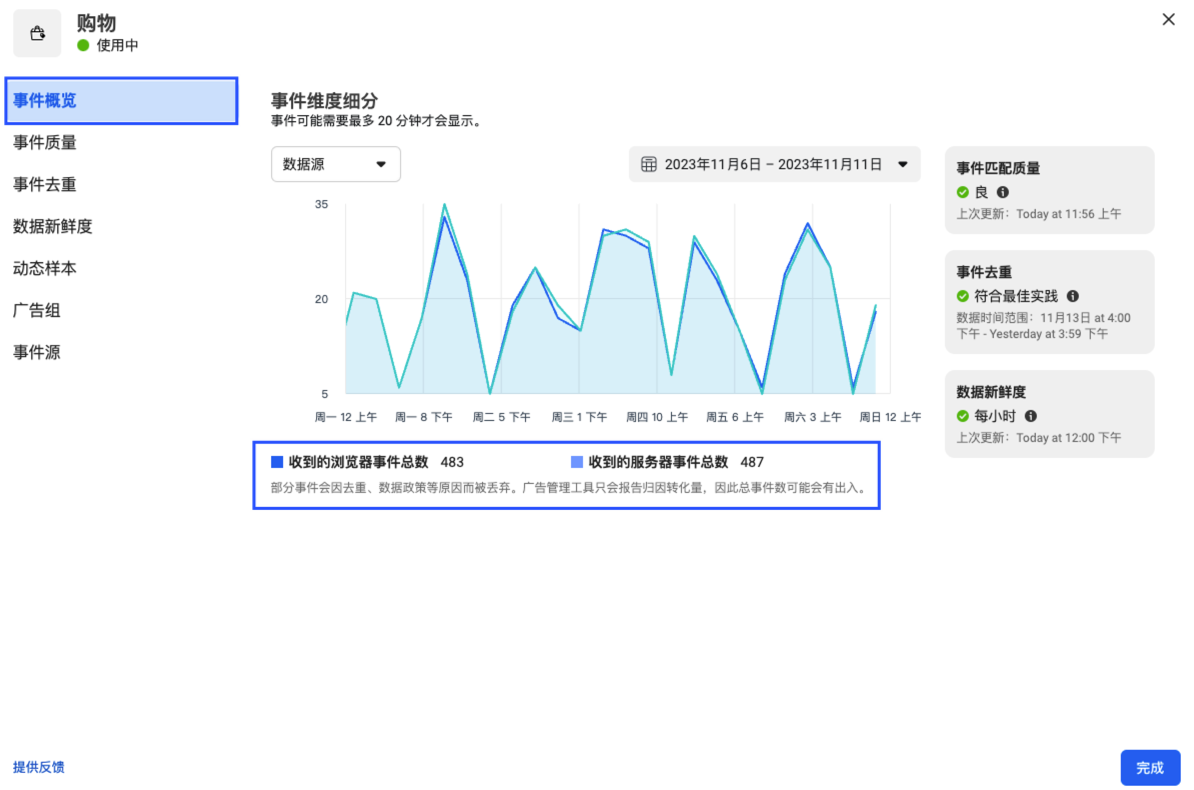Click green checkmark under 事件匹配质量
The width and height of the screenshot is (1194, 790).
click(x=963, y=192)
